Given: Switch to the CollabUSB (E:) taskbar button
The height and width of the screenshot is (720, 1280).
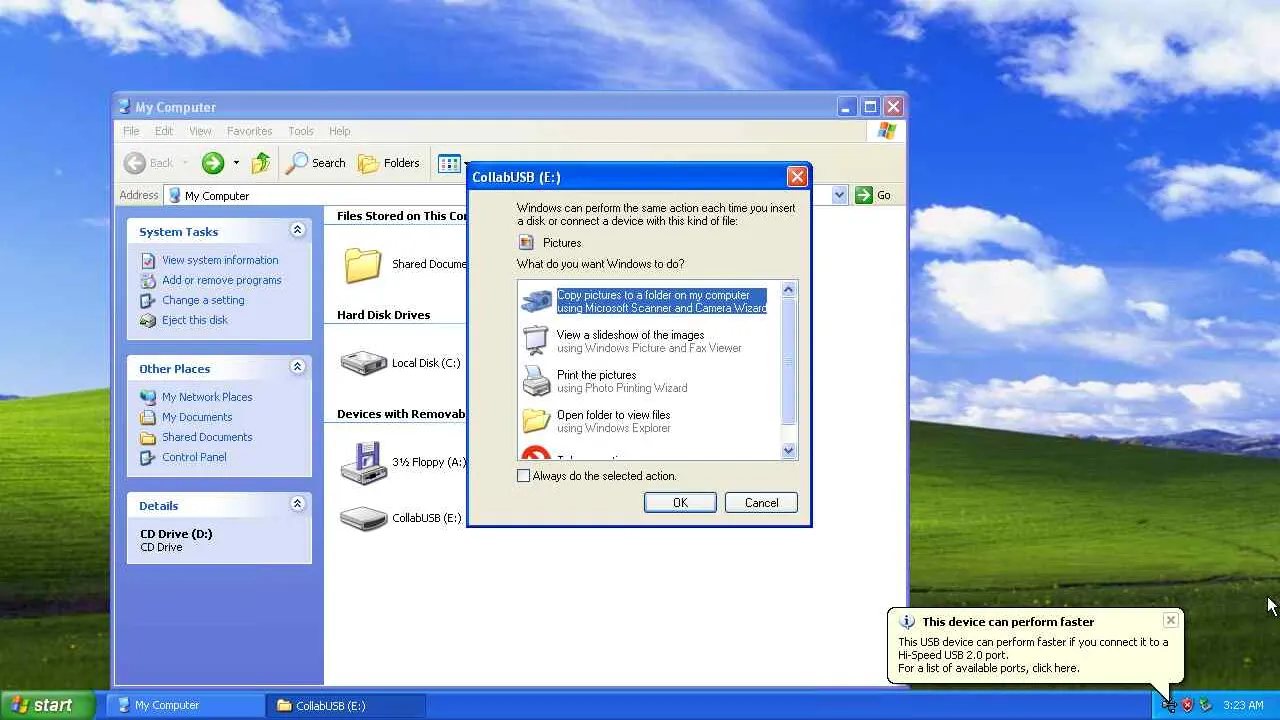Looking at the screenshot, I should tap(346, 705).
